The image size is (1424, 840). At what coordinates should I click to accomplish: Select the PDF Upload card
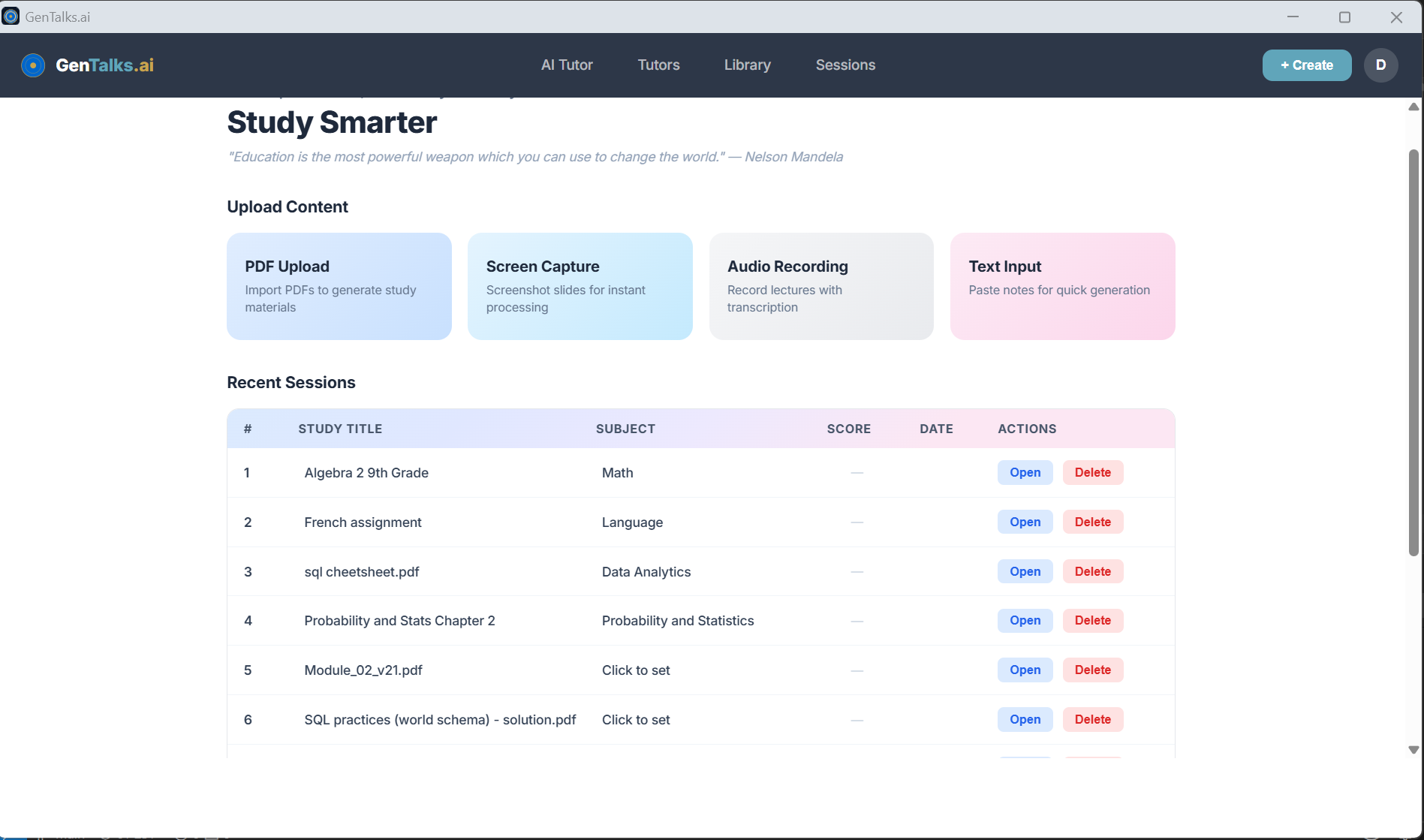pyautogui.click(x=339, y=286)
